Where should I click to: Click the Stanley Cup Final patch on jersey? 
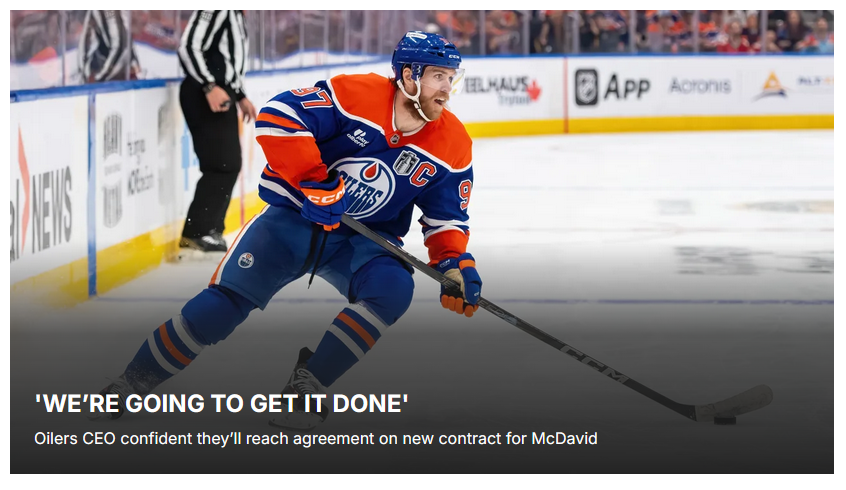click(405, 162)
